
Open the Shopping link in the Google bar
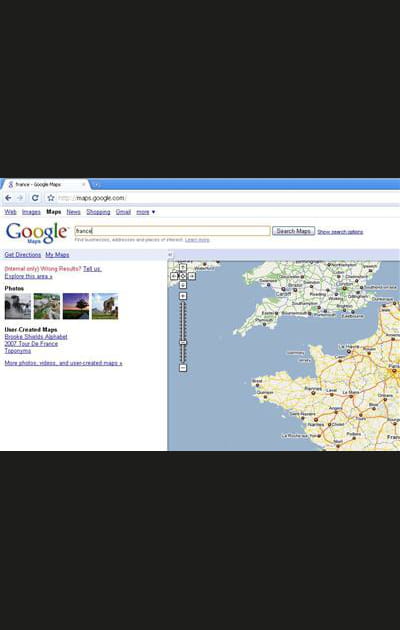click(98, 212)
